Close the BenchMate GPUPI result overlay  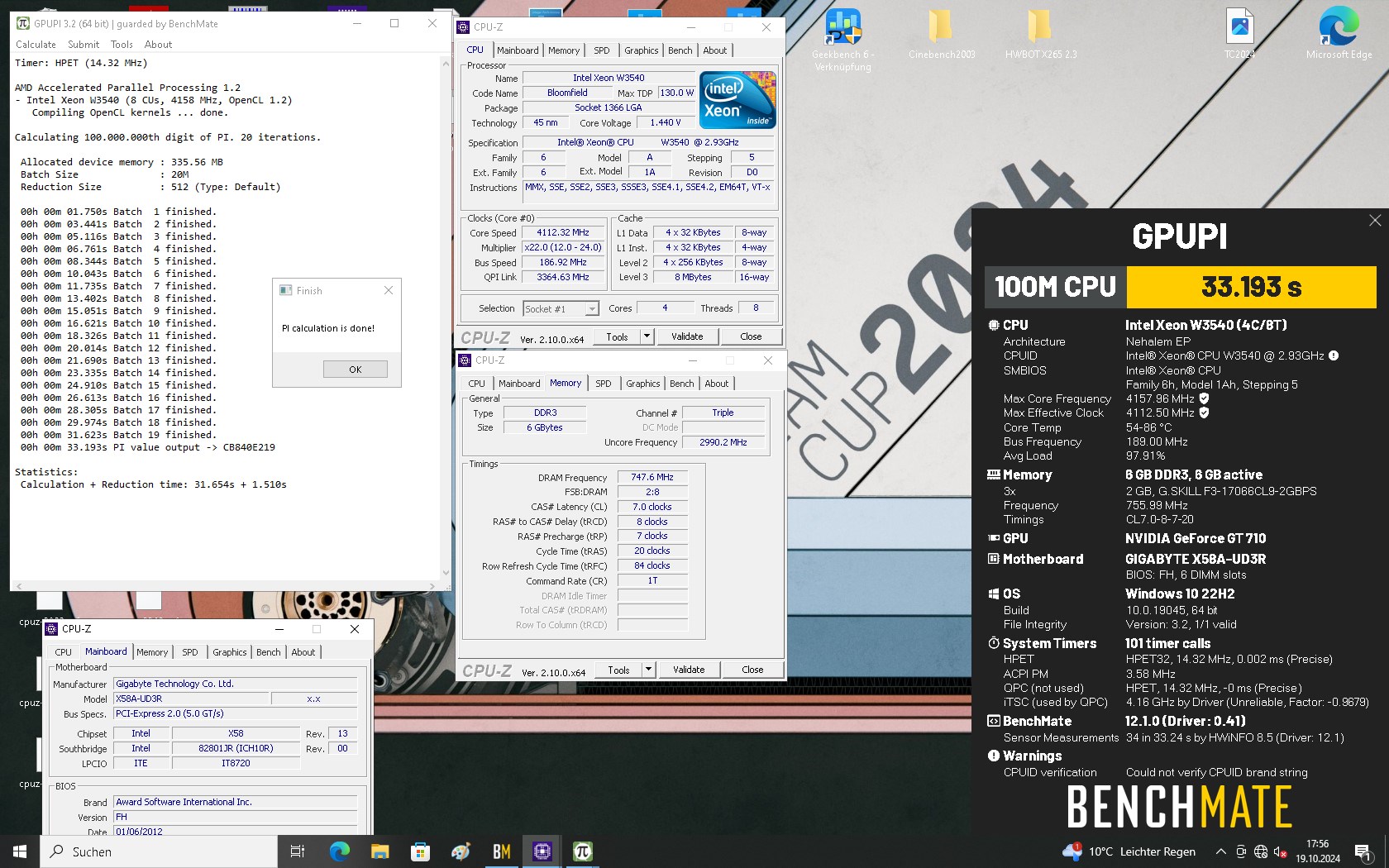click(x=1375, y=221)
